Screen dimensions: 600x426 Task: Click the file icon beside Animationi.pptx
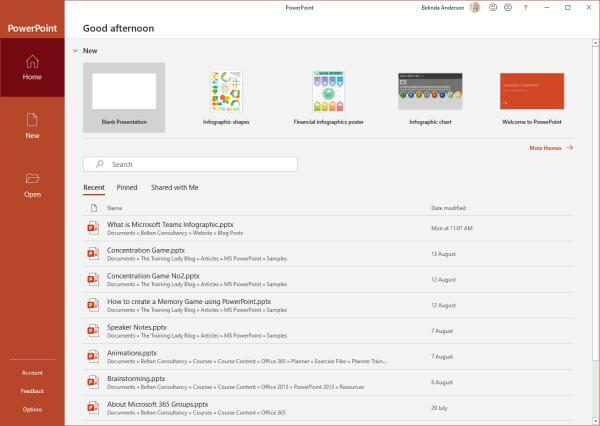coord(93,356)
